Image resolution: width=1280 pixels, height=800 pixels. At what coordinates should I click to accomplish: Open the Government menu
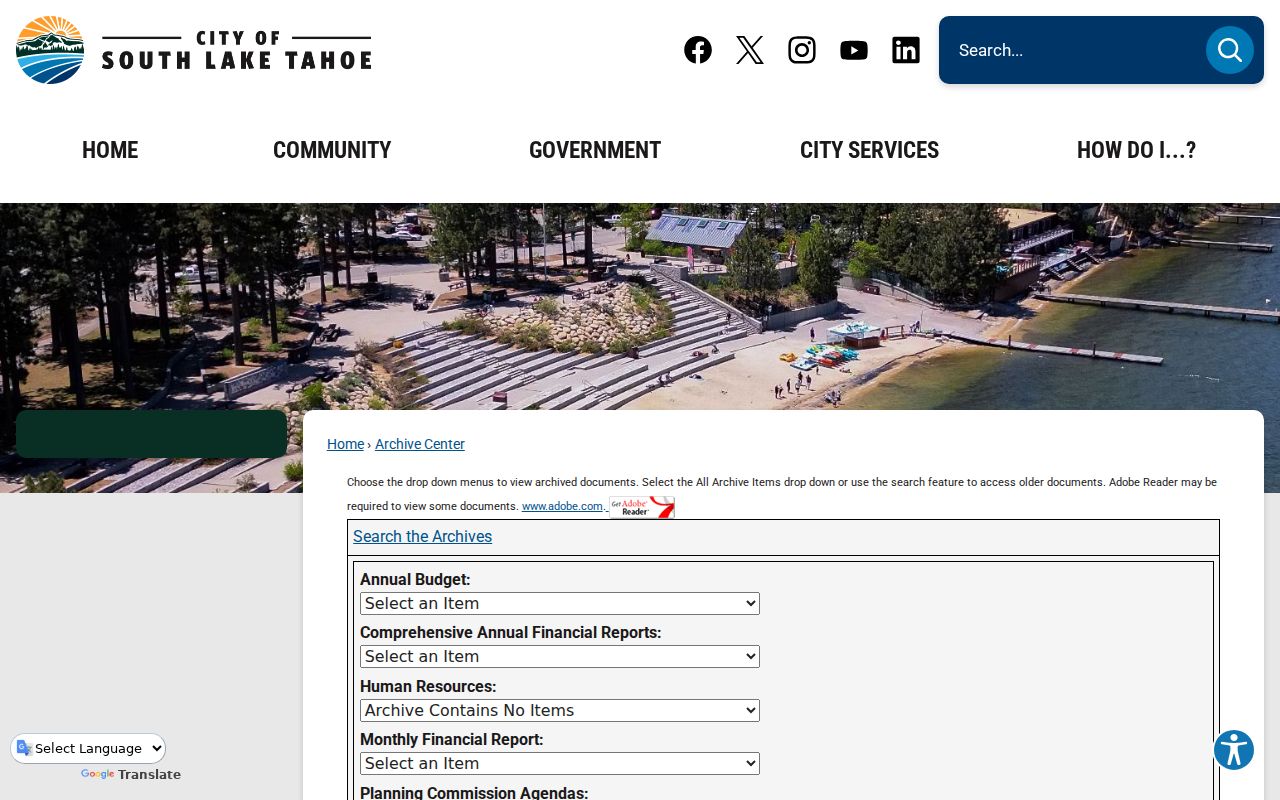coord(595,150)
